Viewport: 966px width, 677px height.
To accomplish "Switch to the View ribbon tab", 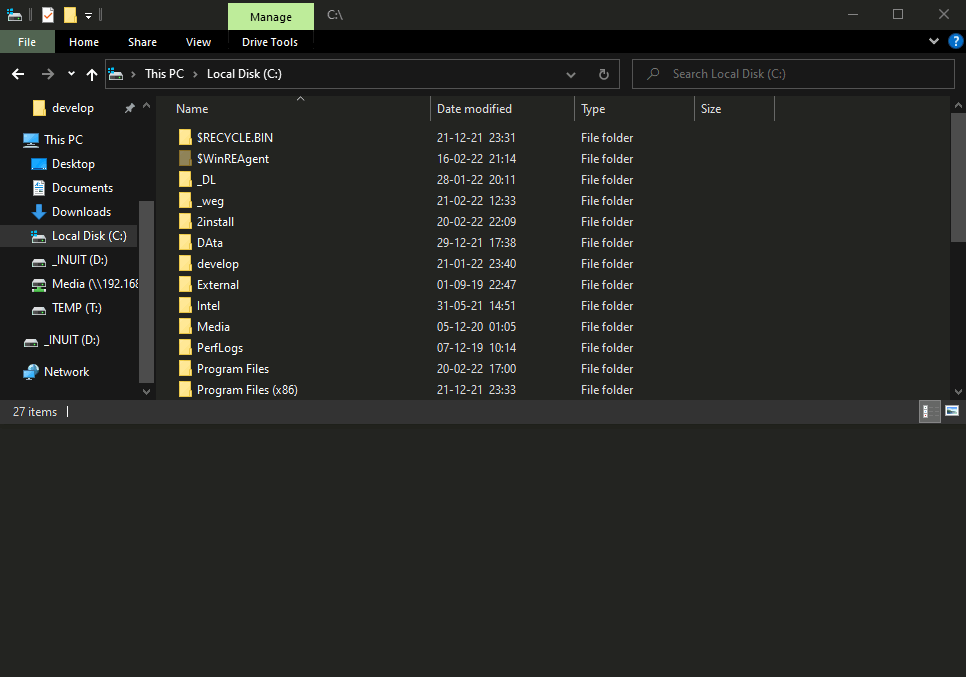I will click(198, 41).
